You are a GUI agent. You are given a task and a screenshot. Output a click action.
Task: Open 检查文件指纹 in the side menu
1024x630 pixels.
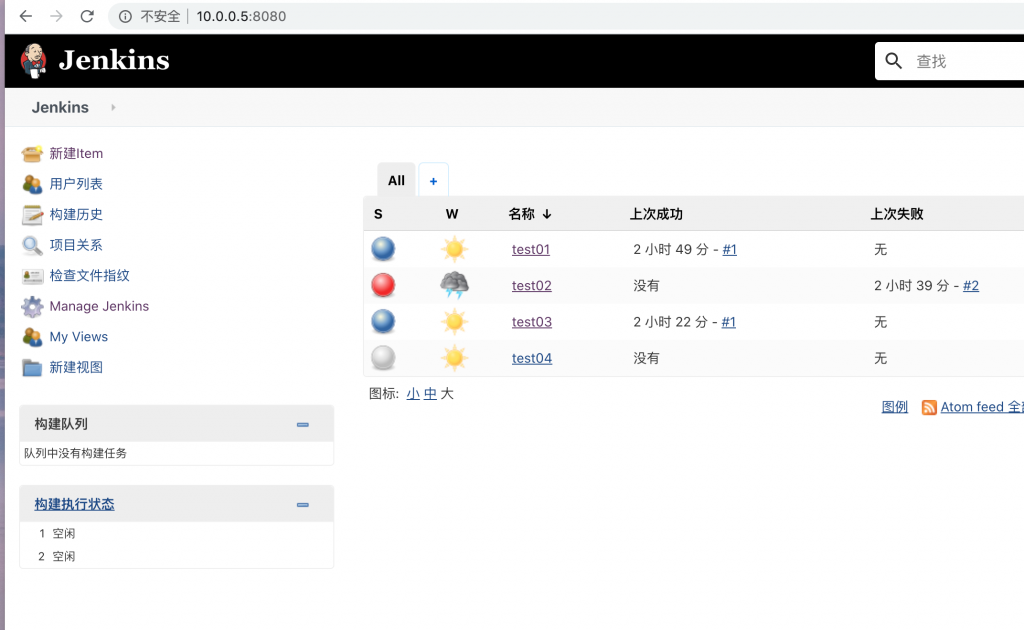click(89, 276)
